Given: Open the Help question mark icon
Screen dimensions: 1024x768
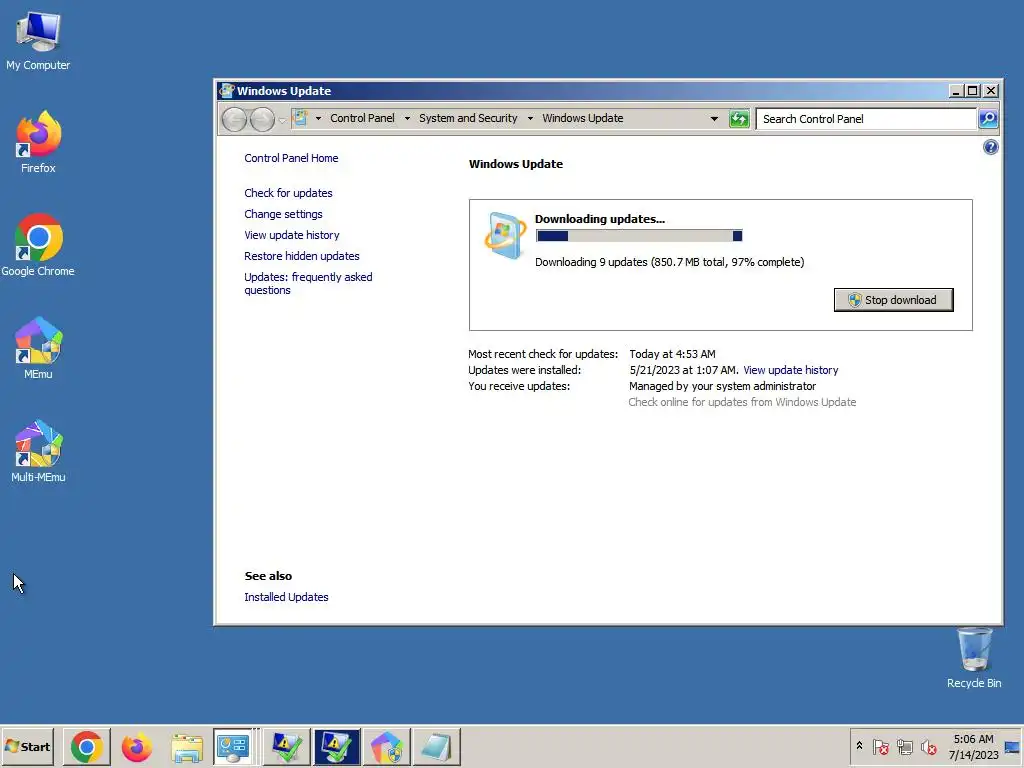Looking at the screenshot, I should [x=990, y=147].
